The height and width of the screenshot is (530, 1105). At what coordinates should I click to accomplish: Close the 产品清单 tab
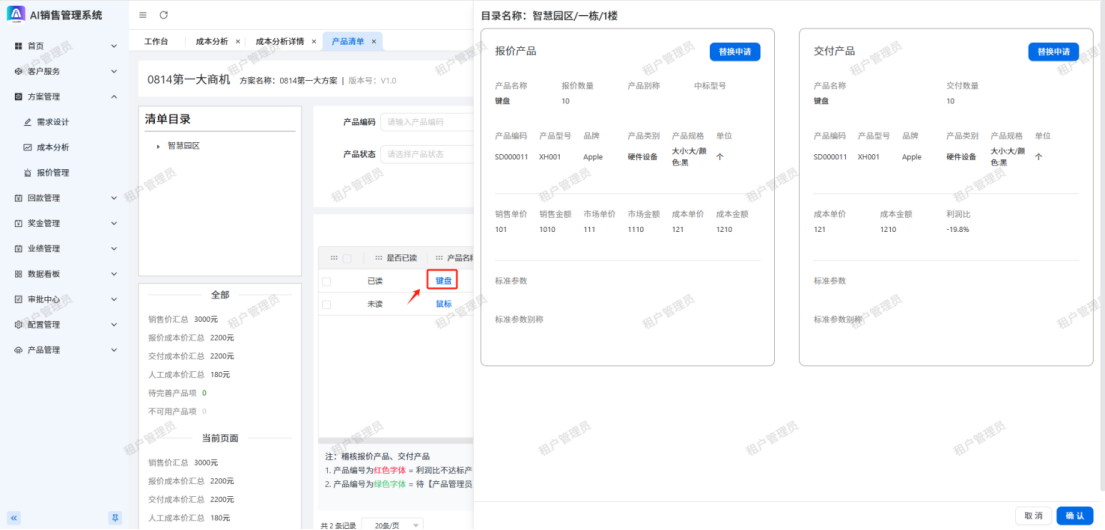click(374, 42)
